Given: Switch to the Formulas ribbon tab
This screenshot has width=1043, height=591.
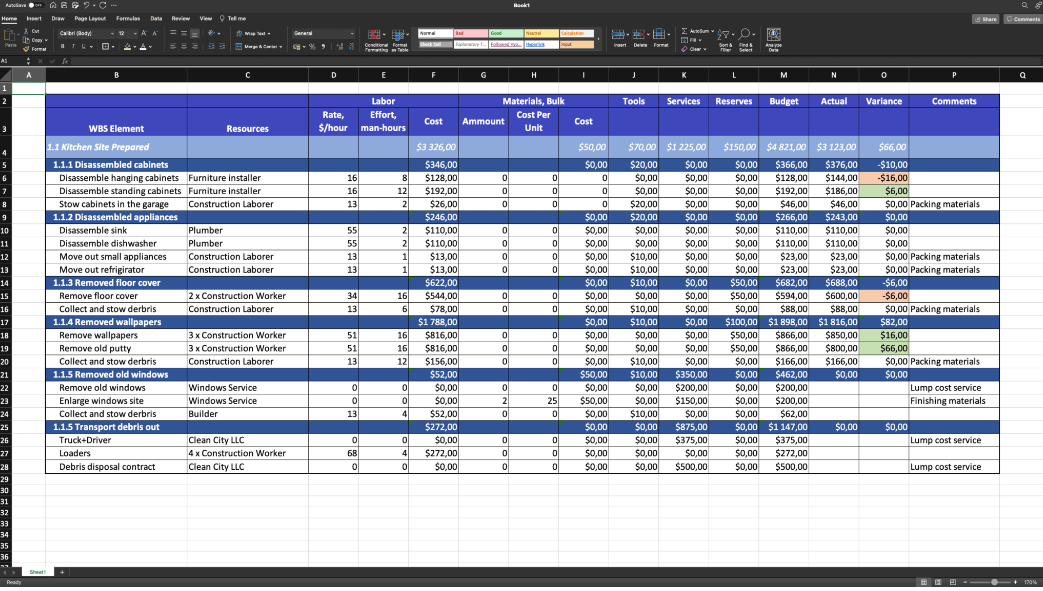Looking at the screenshot, I should coord(127,17).
